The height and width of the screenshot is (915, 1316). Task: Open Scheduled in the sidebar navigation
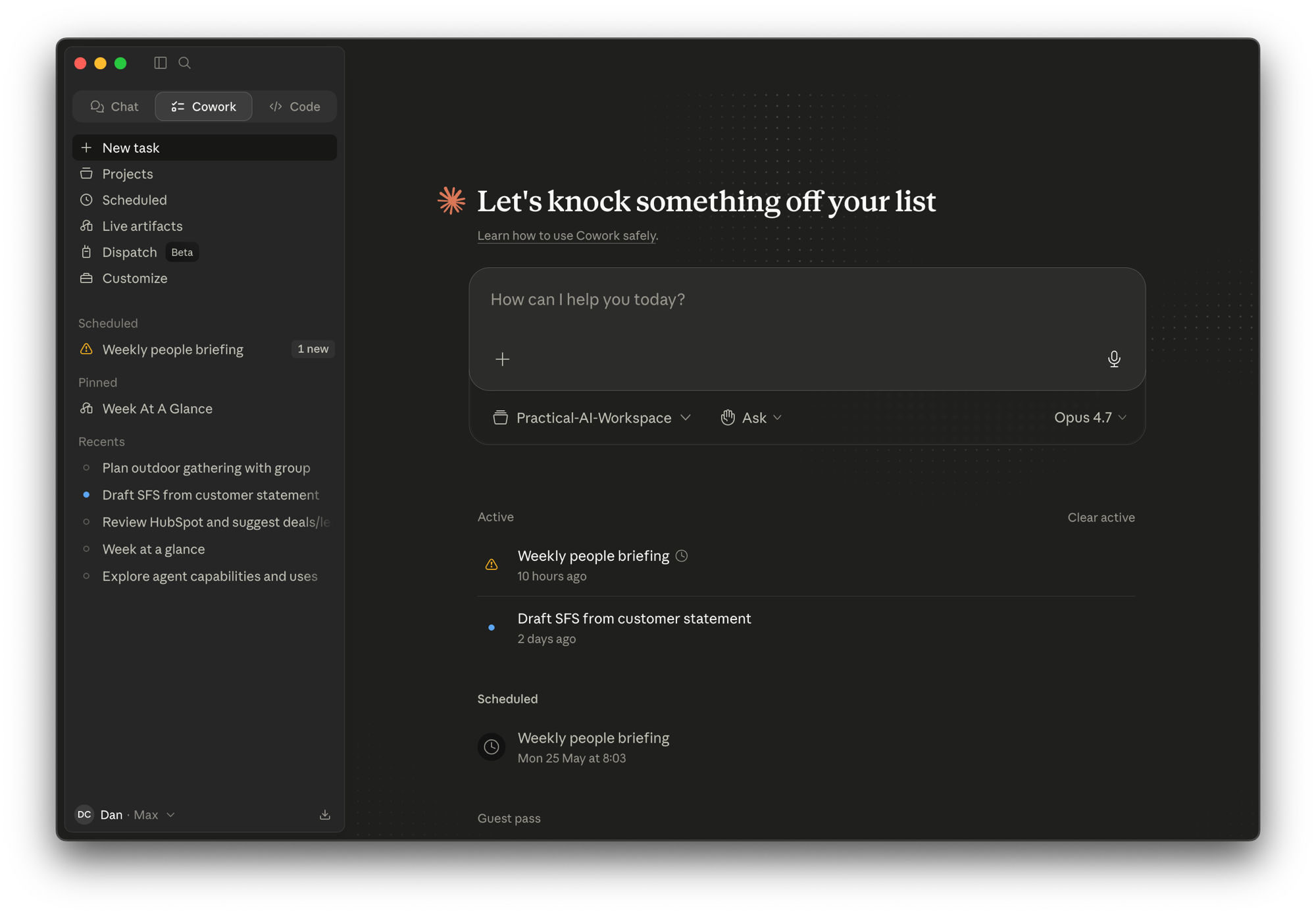pyautogui.click(x=205, y=199)
